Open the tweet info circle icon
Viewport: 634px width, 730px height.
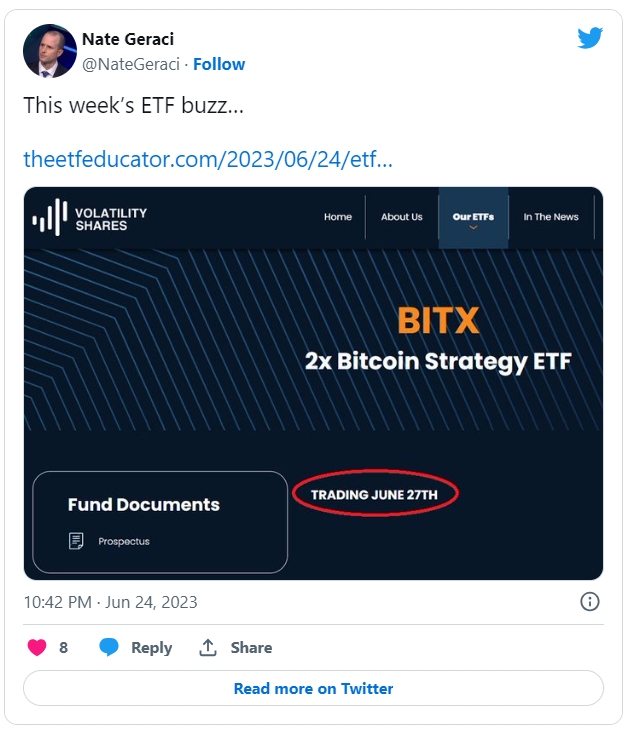click(x=590, y=601)
